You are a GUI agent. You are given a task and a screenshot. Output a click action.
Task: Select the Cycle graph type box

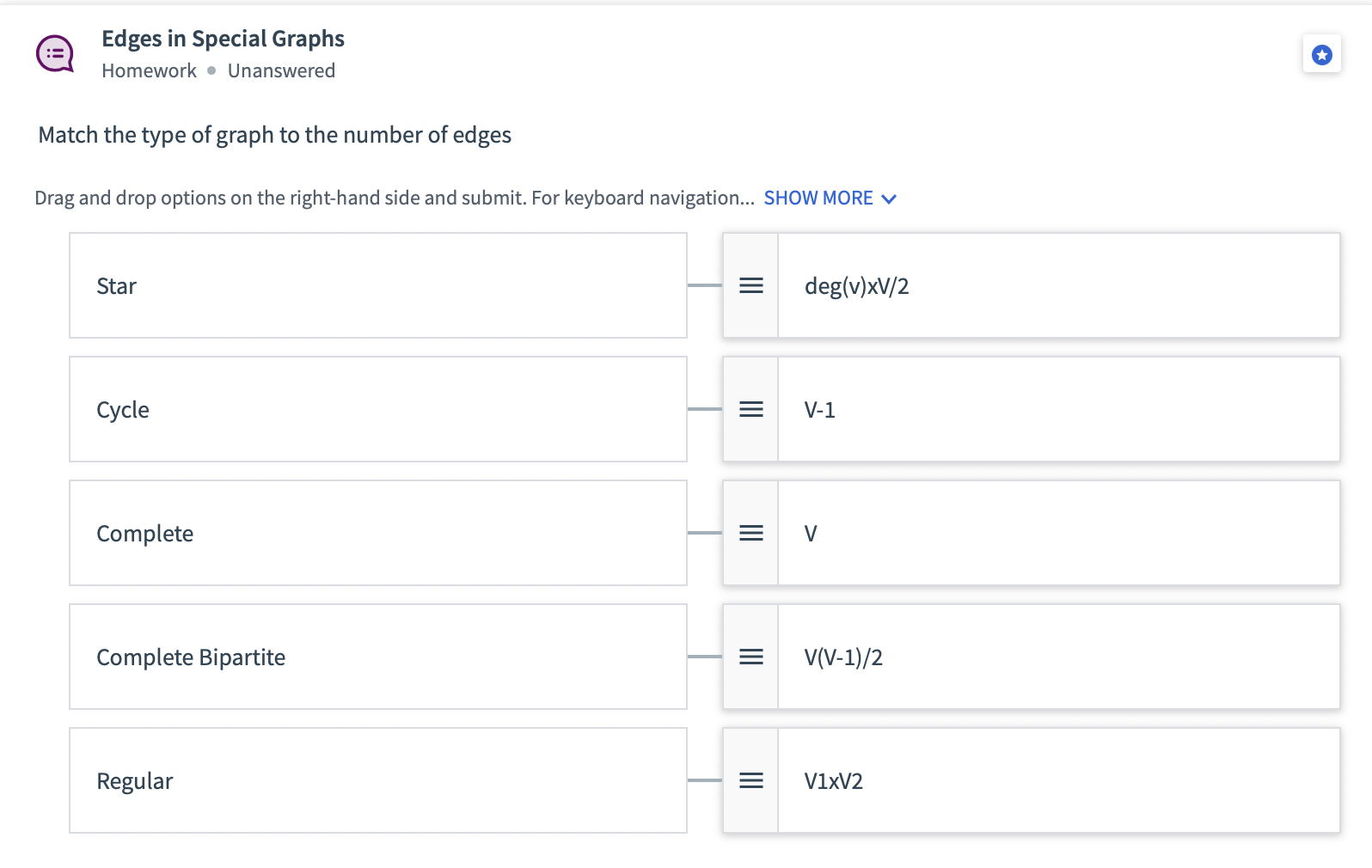[x=377, y=409]
